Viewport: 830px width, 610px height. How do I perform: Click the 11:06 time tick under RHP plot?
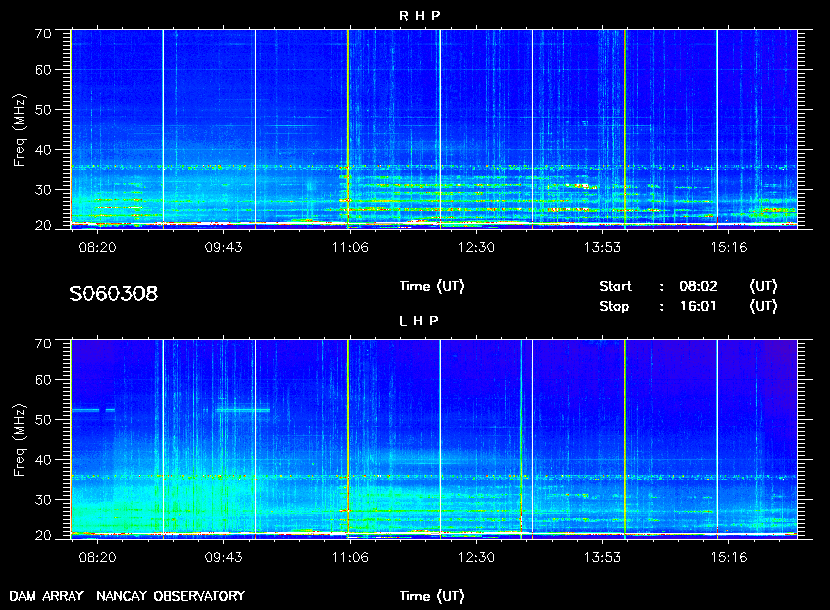click(x=350, y=247)
